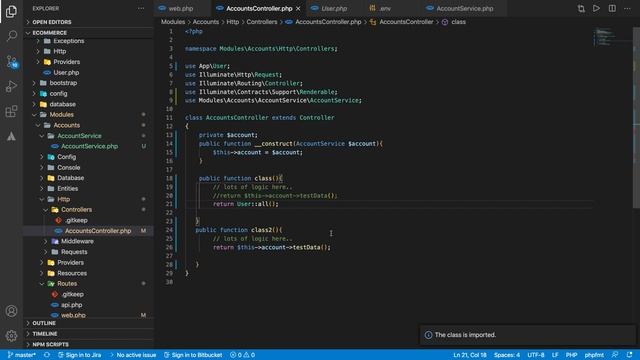Open the Search view in activity bar
The image size is (640, 360).
(x=11, y=36)
